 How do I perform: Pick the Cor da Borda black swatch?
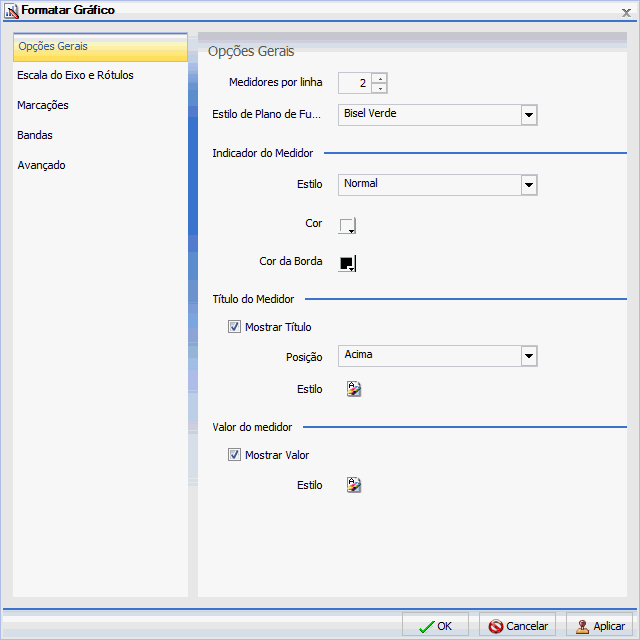(x=347, y=263)
